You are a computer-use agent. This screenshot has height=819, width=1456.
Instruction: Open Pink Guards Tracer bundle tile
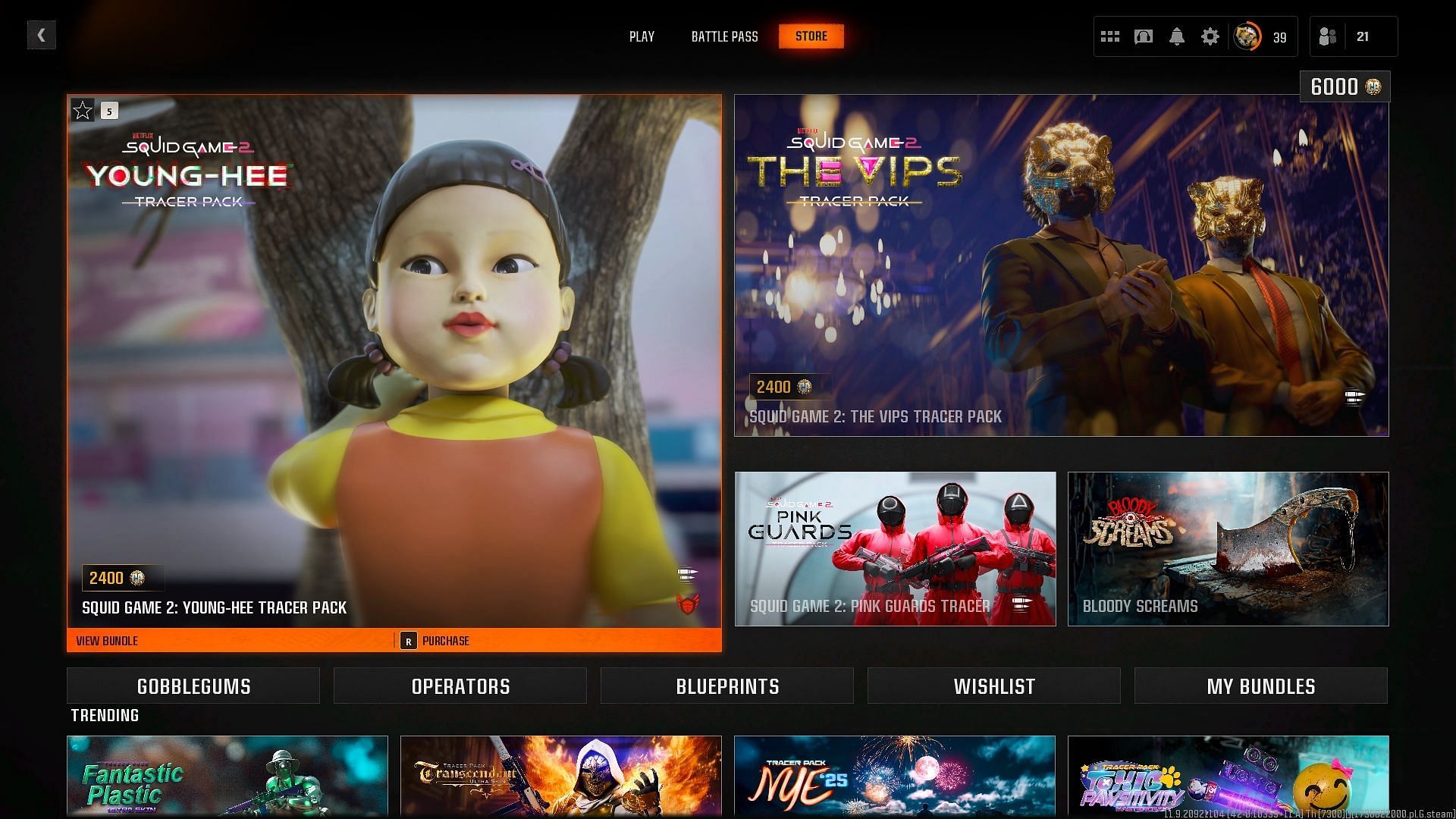895,549
